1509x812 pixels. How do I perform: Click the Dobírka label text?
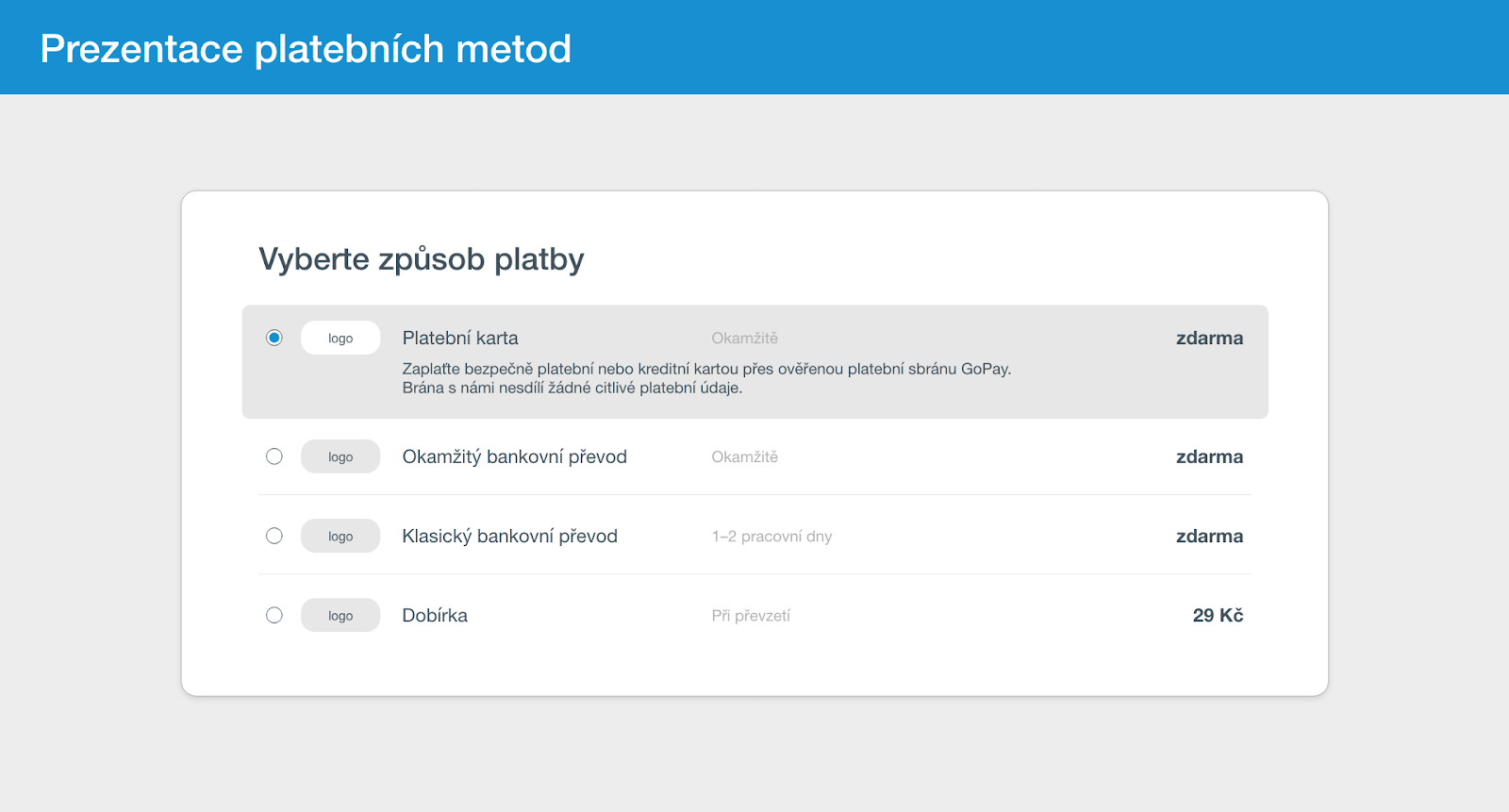click(x=435, y=615)
